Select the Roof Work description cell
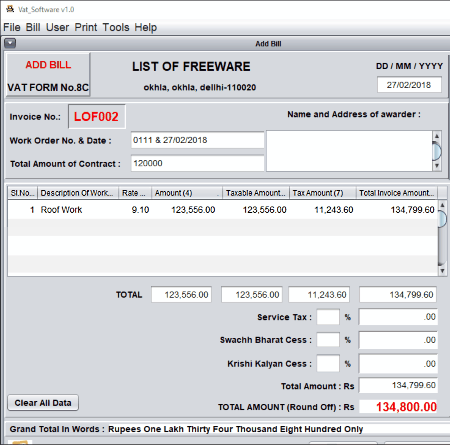Viewport: 450px width, 445px height. pos(78,210)
